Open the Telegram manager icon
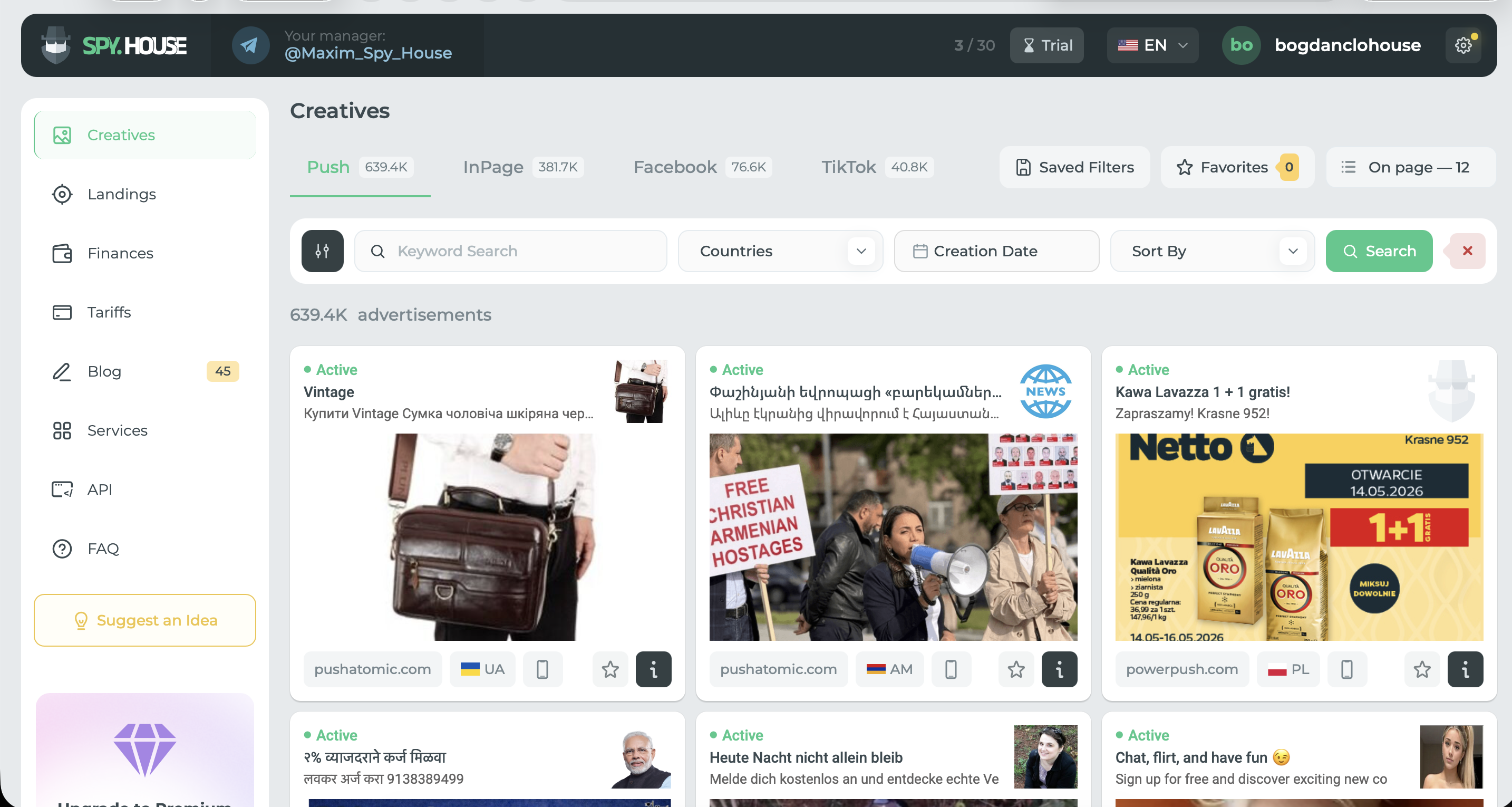Screen dimensions: 1512x807 click(250, 45)
